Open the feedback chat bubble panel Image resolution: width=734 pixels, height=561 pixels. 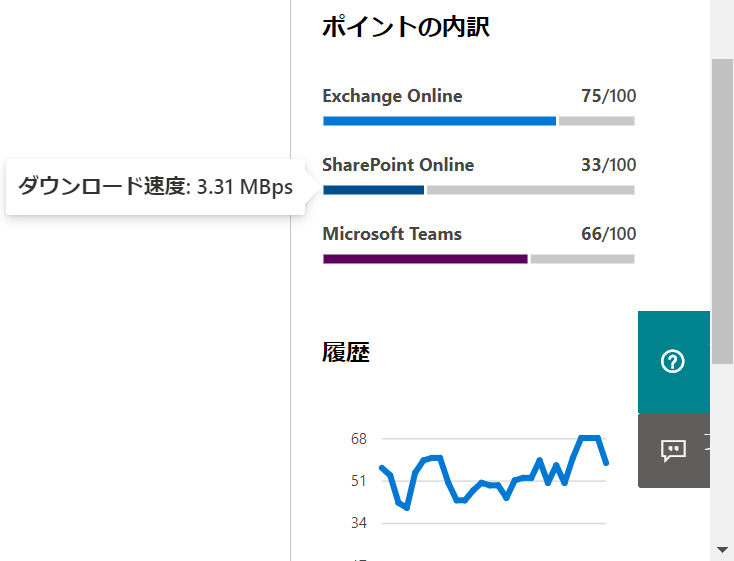point(674,450)
